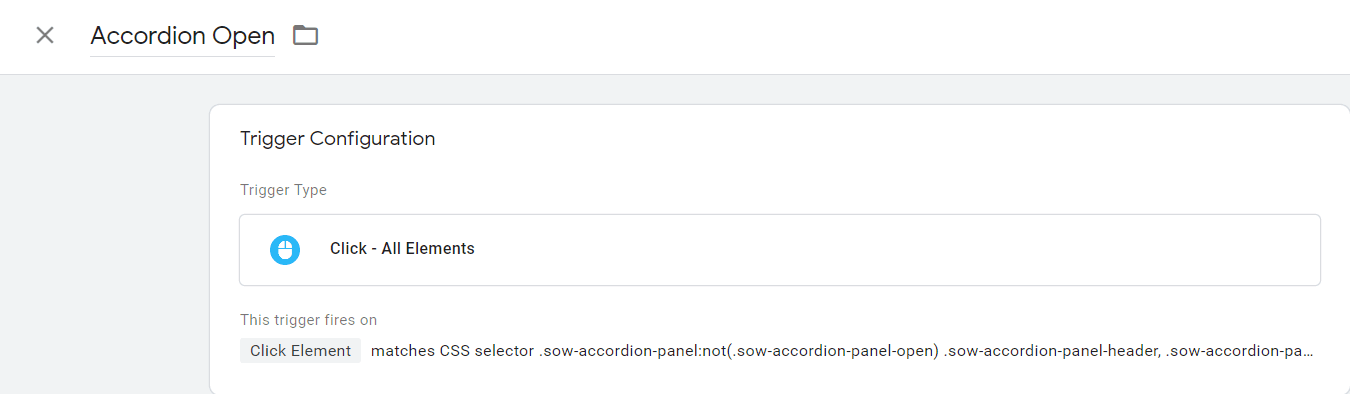Image resolution: width=1350 pixels, height=394 pixels.
Task: Click the Trigger Configuration heading
Action: (x=338, y=139)
